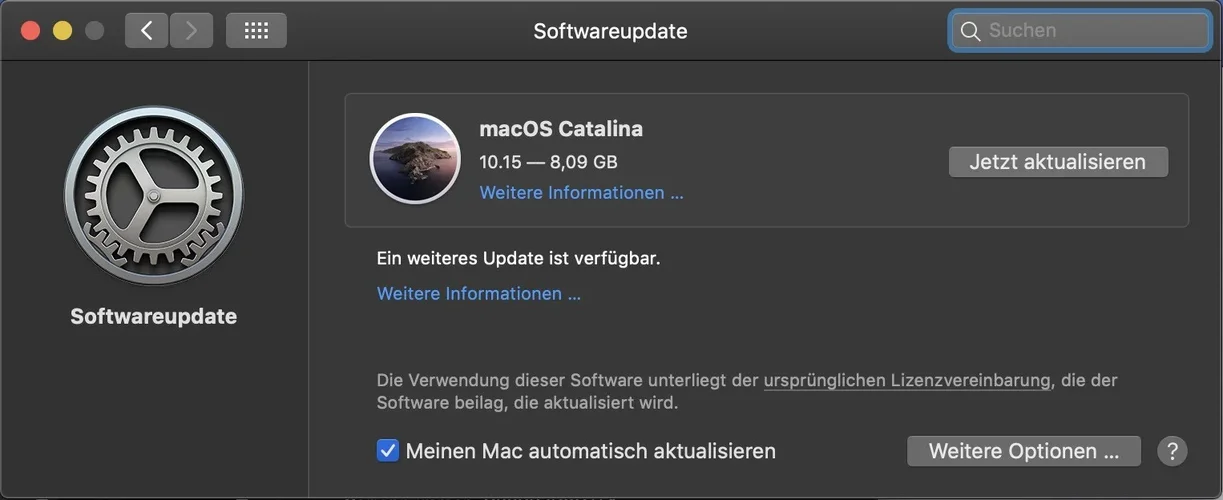Click the Softwareupdate gear icon
Image resolution: width=1223 pixels, height=500 pixels.
[153, 196]
